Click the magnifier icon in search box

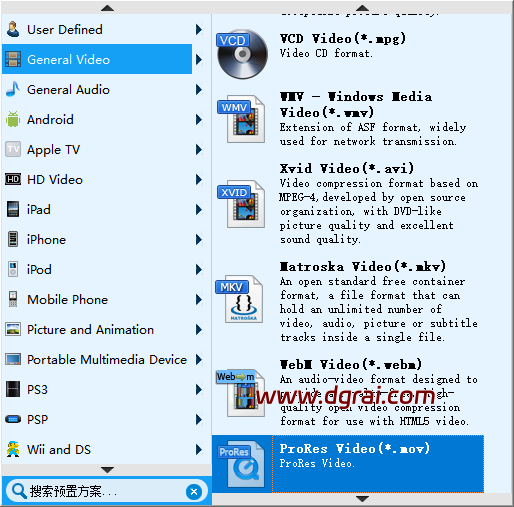click(19, 491)
